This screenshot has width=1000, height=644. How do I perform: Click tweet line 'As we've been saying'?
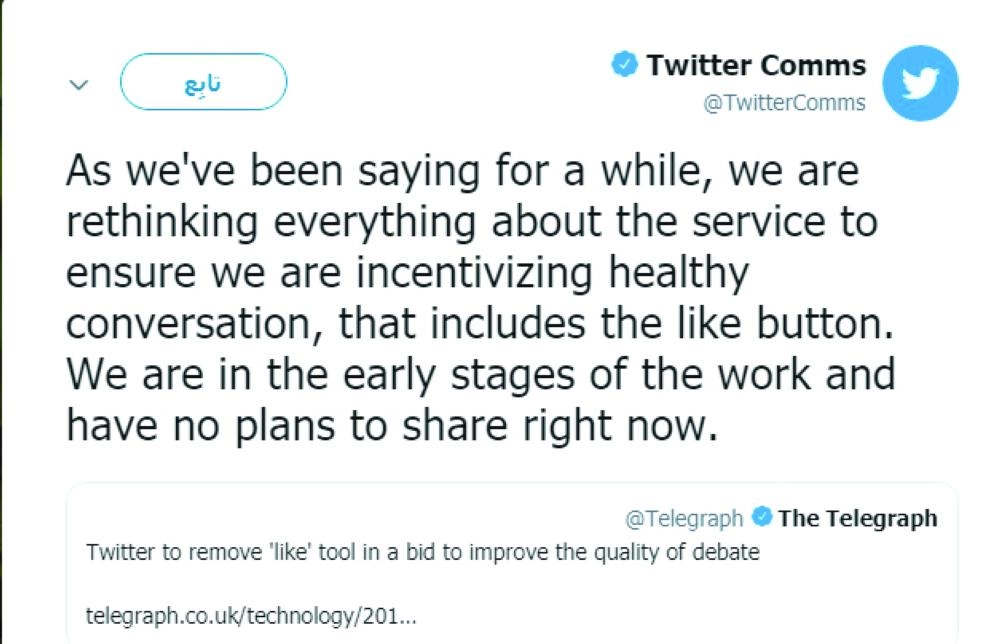tap(462, 172)
